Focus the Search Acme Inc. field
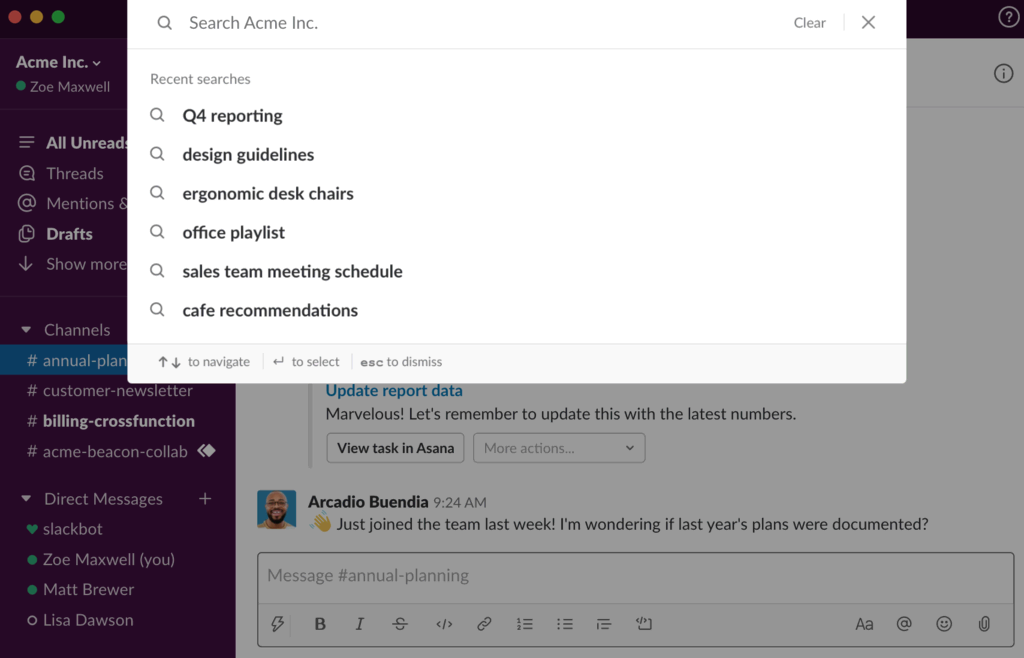This screenshot has width=1024, height=658. tap(480, 23)
